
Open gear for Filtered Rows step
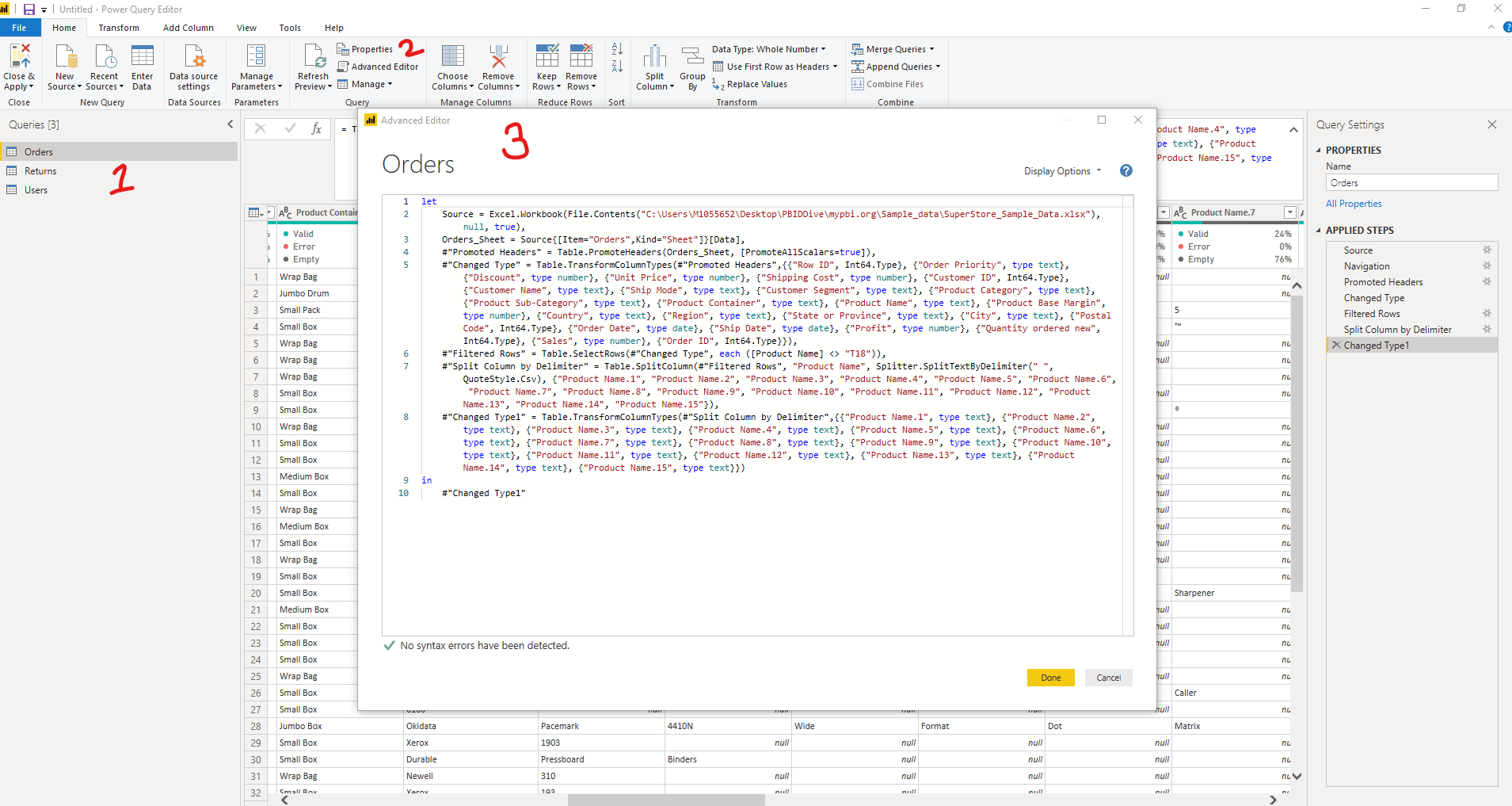[x=1487, y=314]
